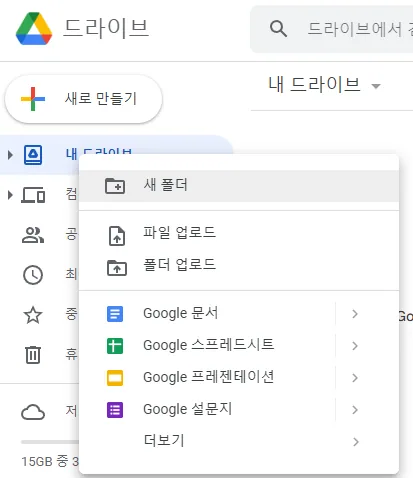Open the 더보기 menu entry
Image resolution: width=413 pixels, height=478 pixels.
[239, 441]
